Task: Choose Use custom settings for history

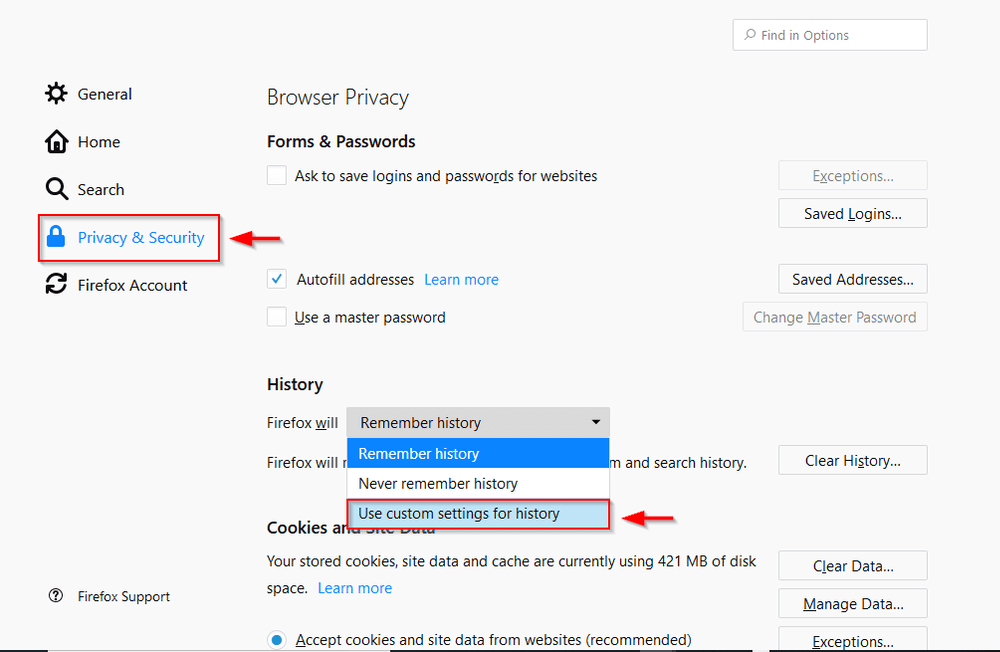Action: 459,514
